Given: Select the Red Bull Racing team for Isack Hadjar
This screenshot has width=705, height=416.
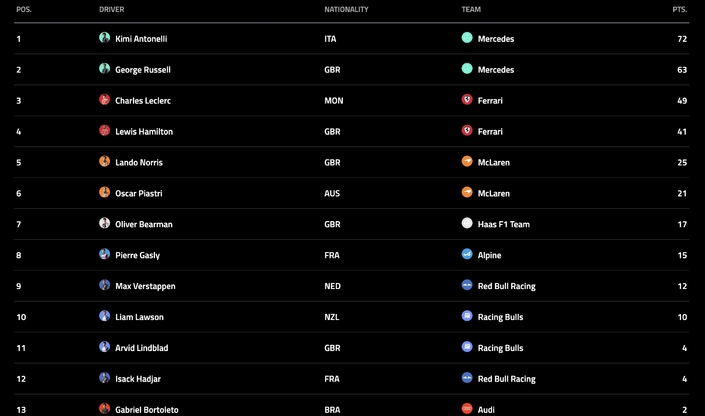Looking at the screenshot, I should 506,380.
